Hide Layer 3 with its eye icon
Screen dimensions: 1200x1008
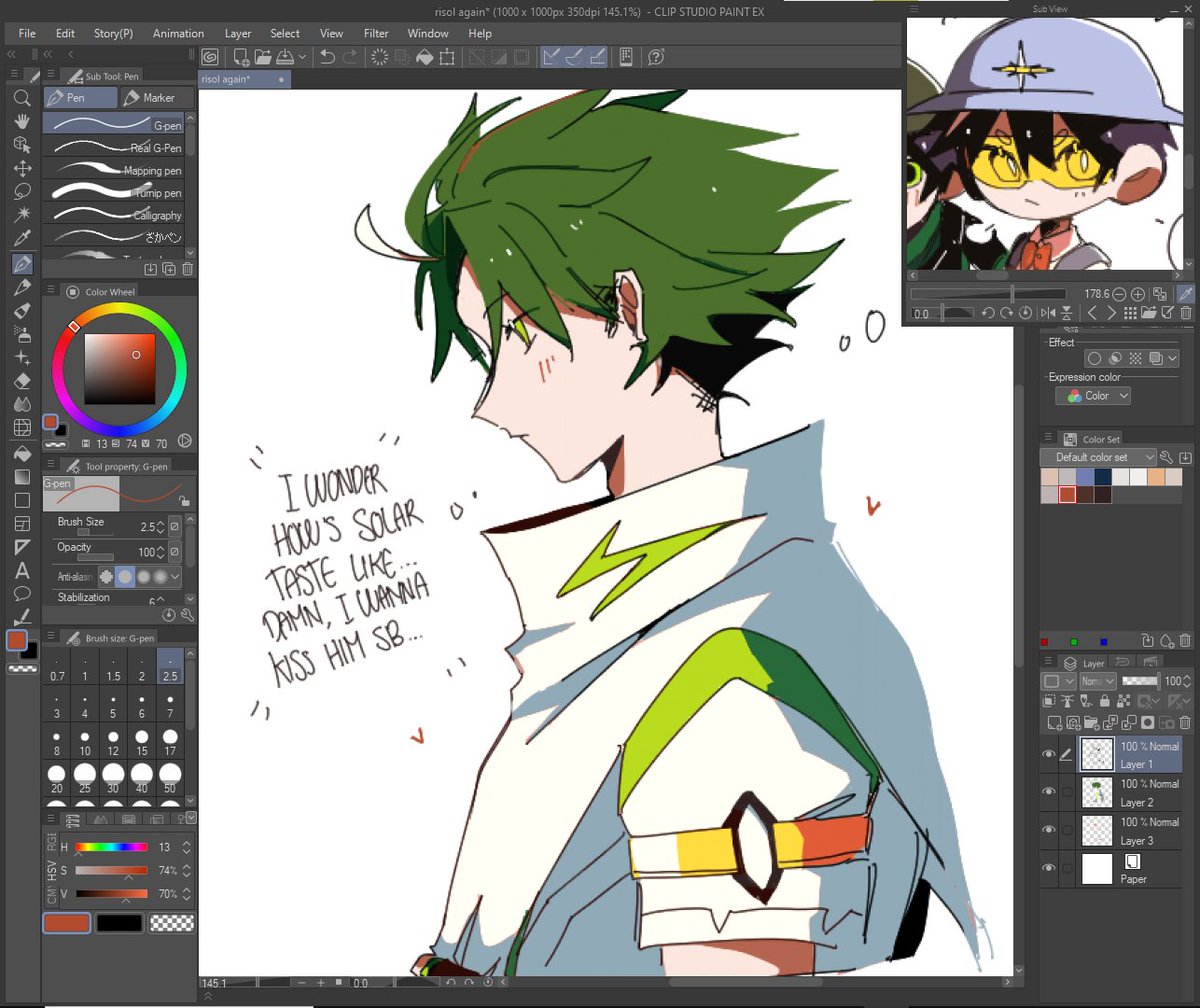point(1049,830)
